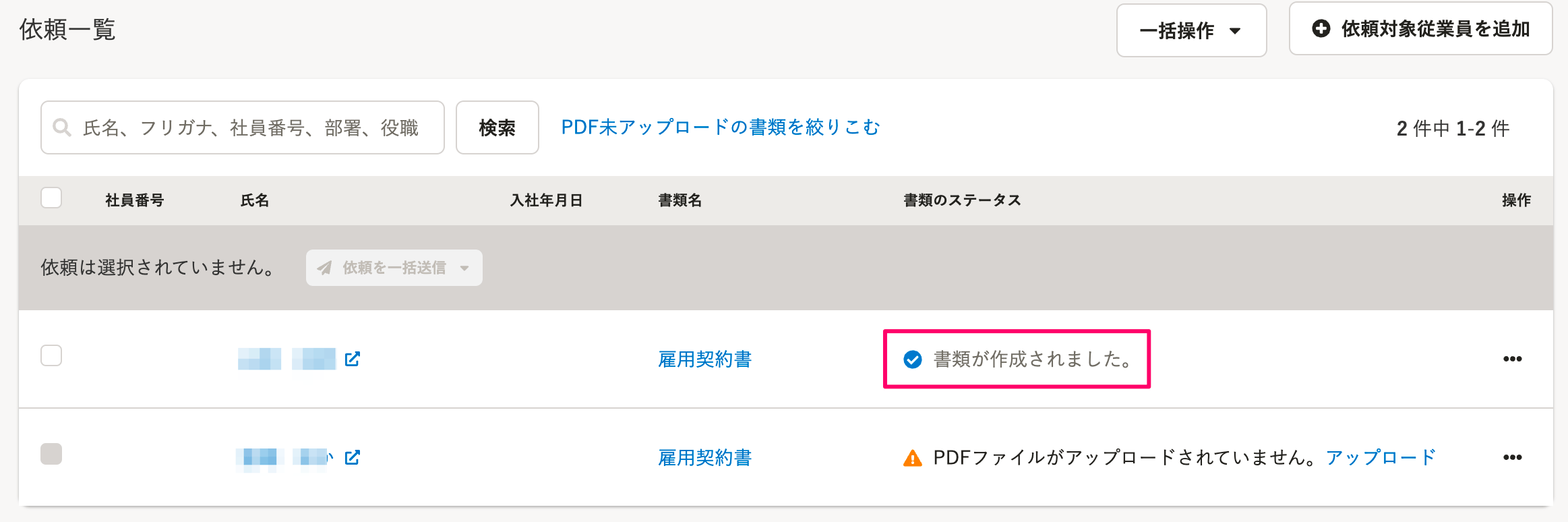Sort by 書類のステータス column header

tap(962, 200)
